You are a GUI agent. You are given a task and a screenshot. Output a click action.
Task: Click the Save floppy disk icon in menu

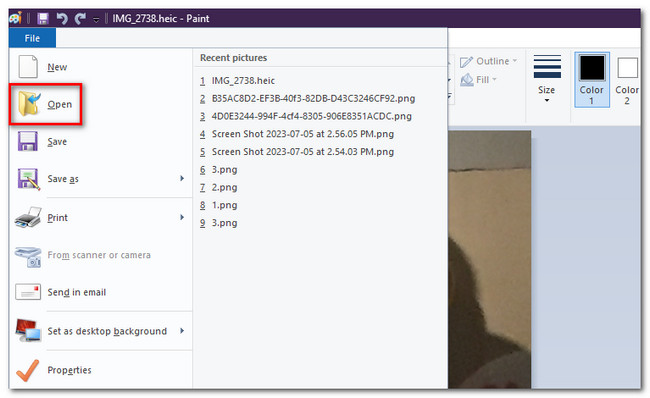point(28,141)
